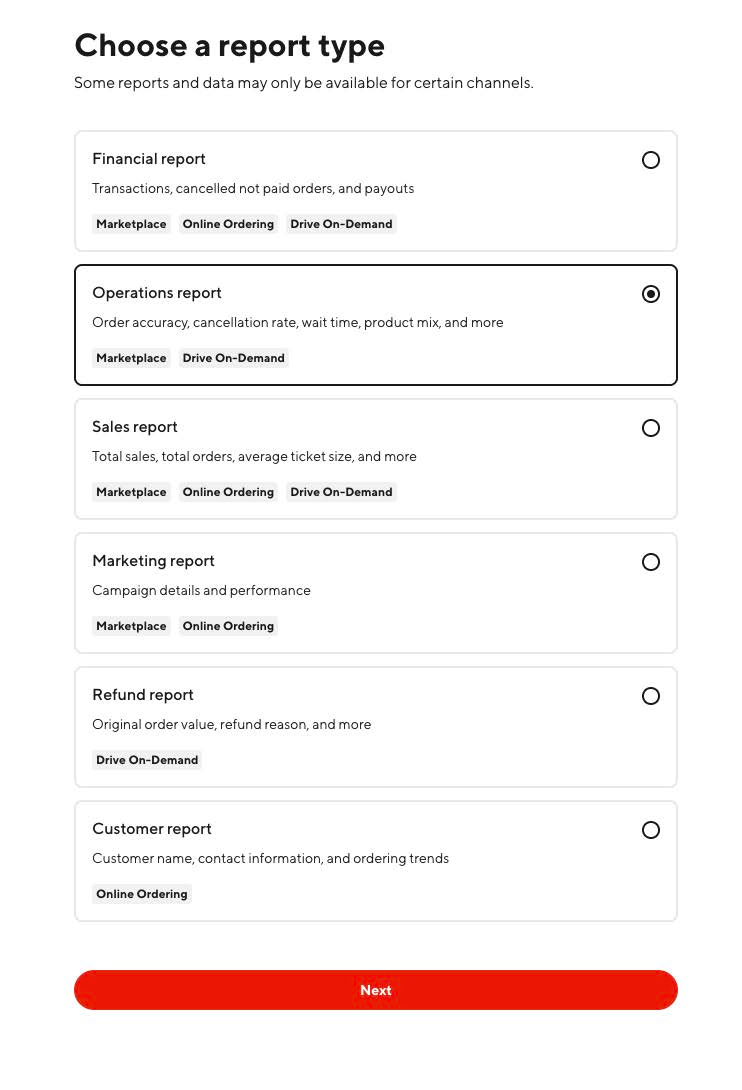This screenshot has width=742, height=1090.
Task: Select the Customer report radio button
Action: [x=650, y=831]
